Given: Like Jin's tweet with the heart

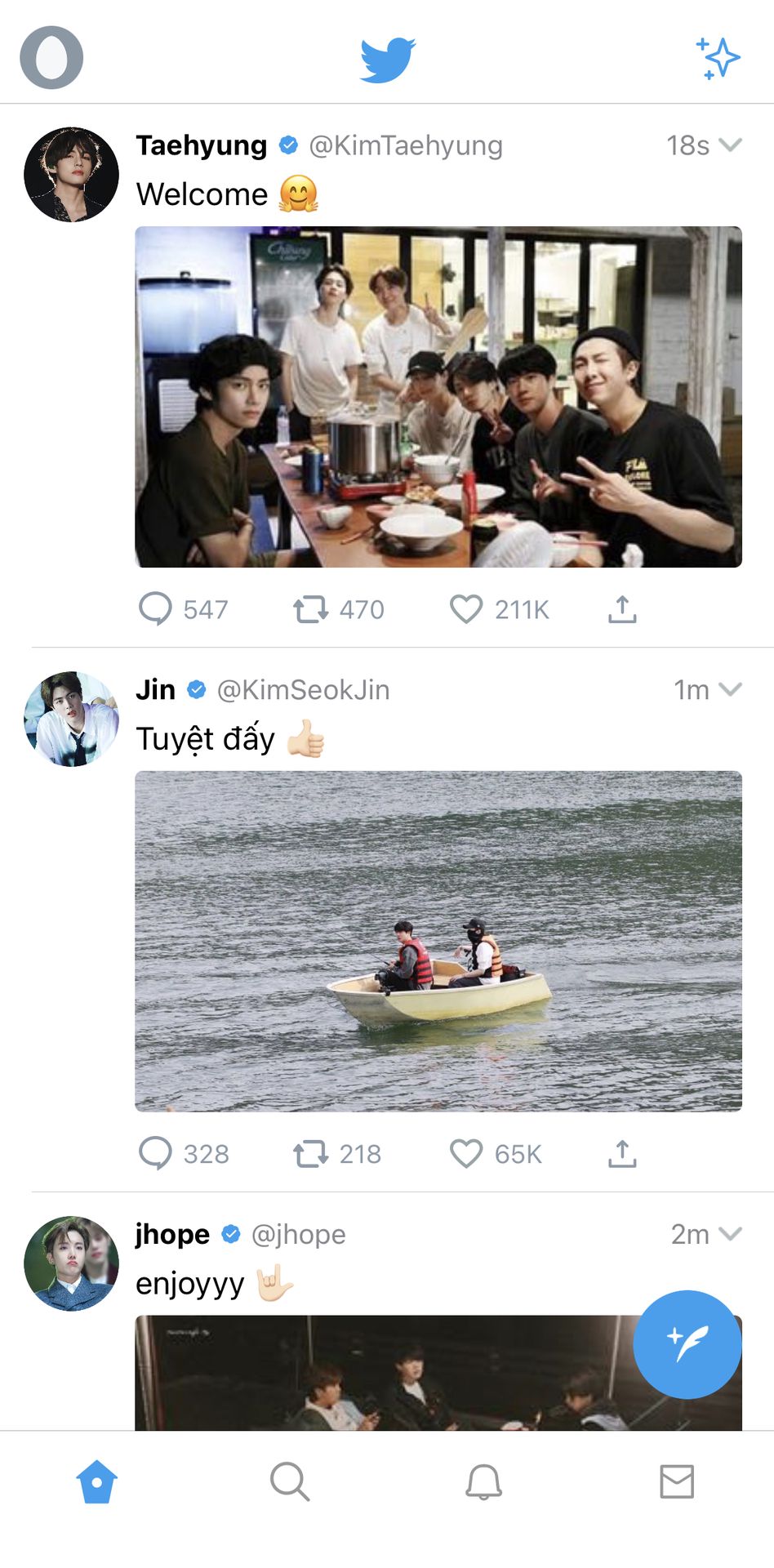Looking at the screenshot, I should click(x=466, y=1154).
